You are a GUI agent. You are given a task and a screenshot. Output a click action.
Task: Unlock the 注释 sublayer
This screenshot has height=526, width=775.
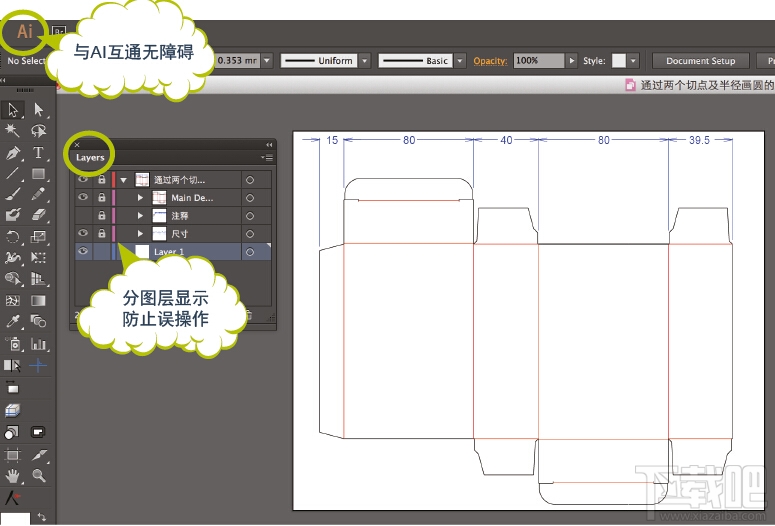click(102, 216)
